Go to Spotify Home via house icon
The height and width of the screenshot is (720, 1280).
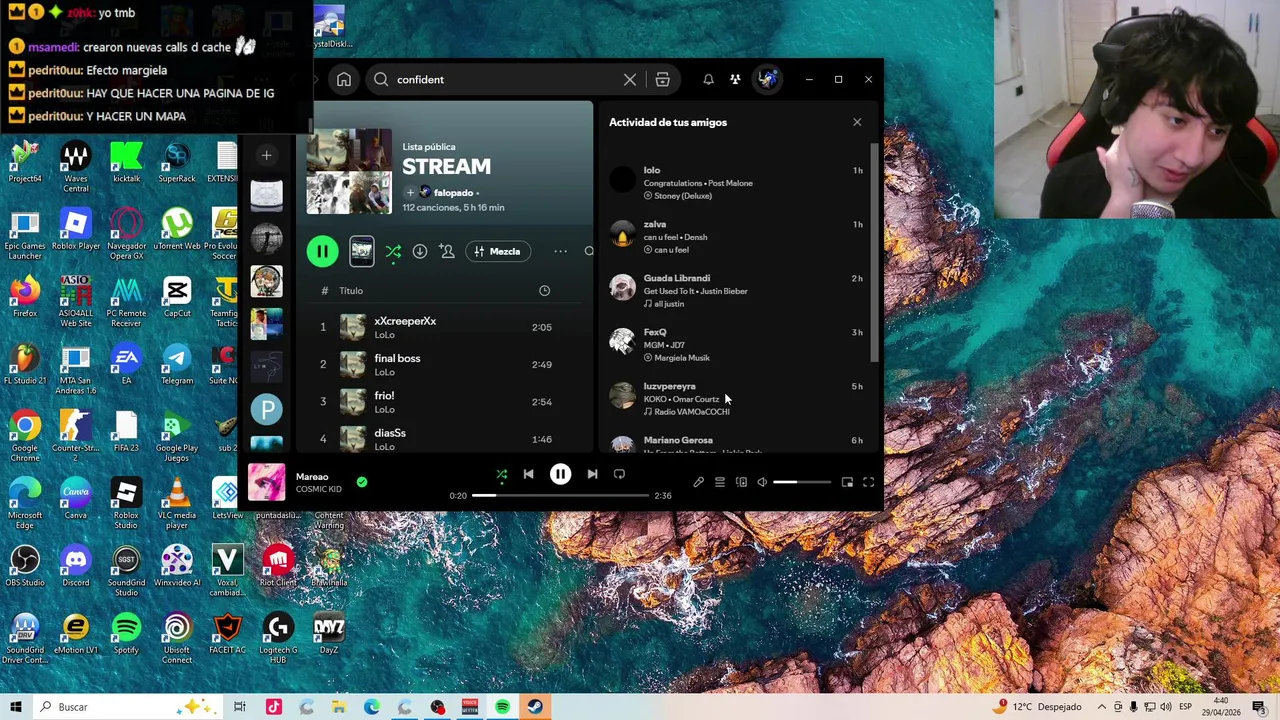tap(344, 80)
